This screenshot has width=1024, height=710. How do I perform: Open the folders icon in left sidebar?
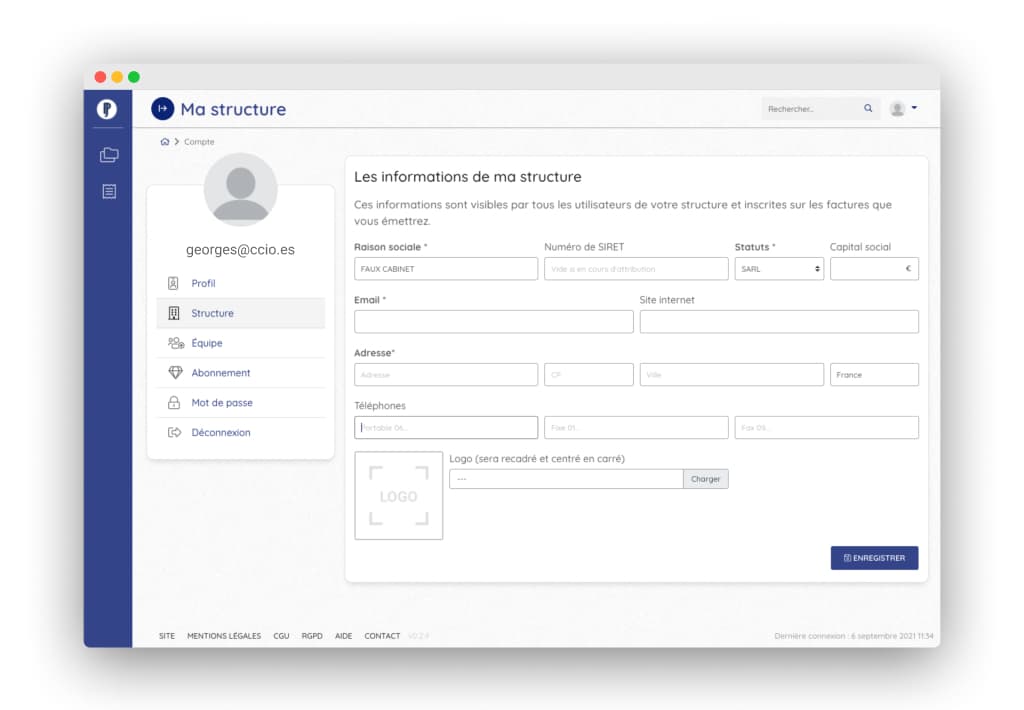point(108,155)
